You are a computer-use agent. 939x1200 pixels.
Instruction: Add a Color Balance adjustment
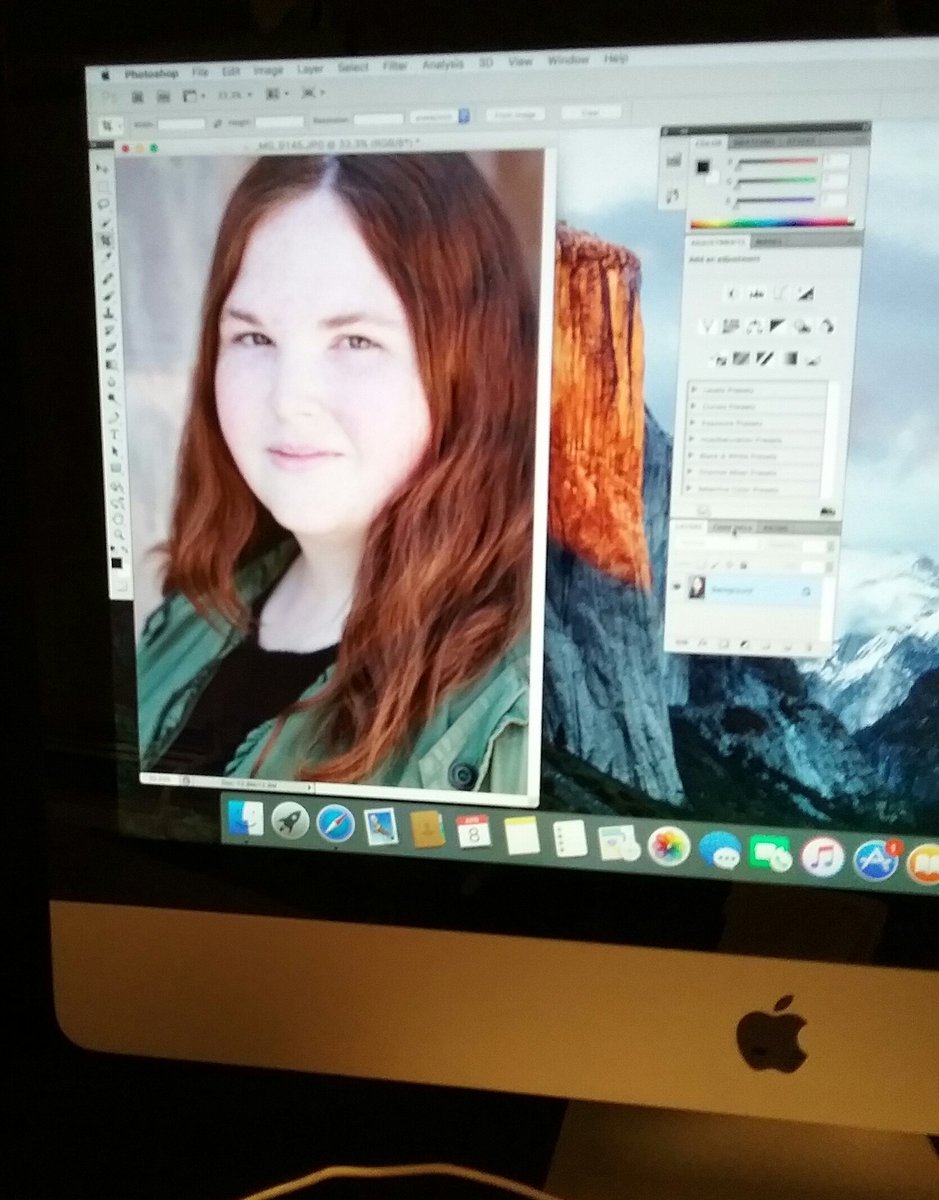pyautogui.click(x=754, y=327)
